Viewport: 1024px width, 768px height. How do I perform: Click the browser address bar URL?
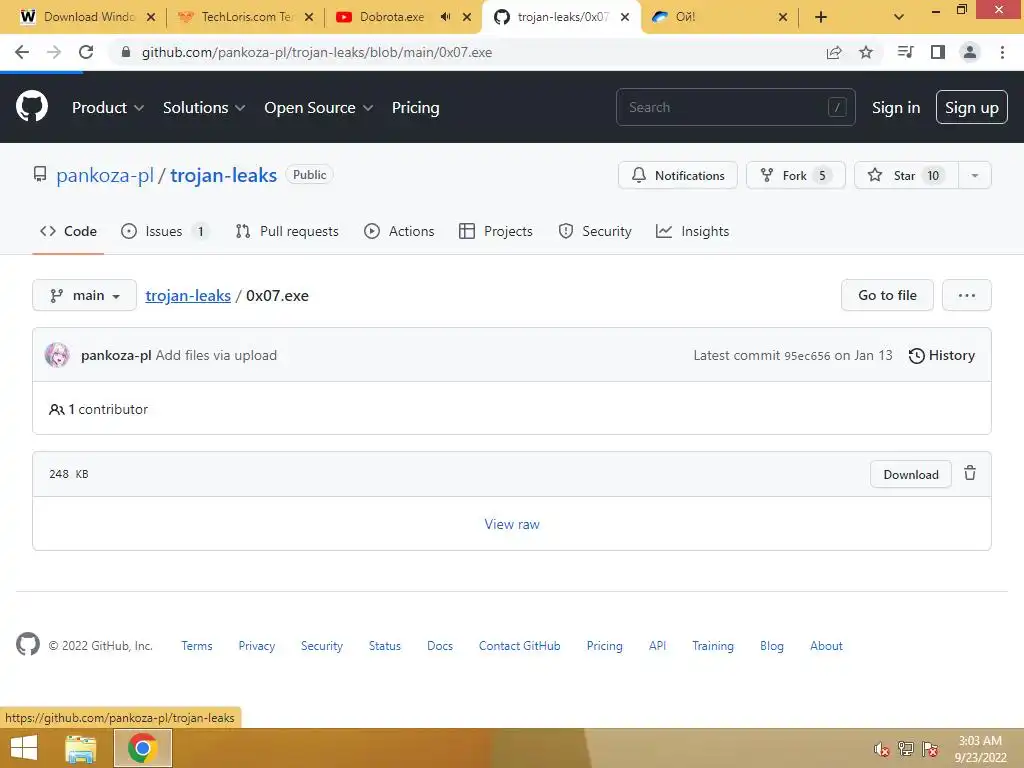(317, 52)
